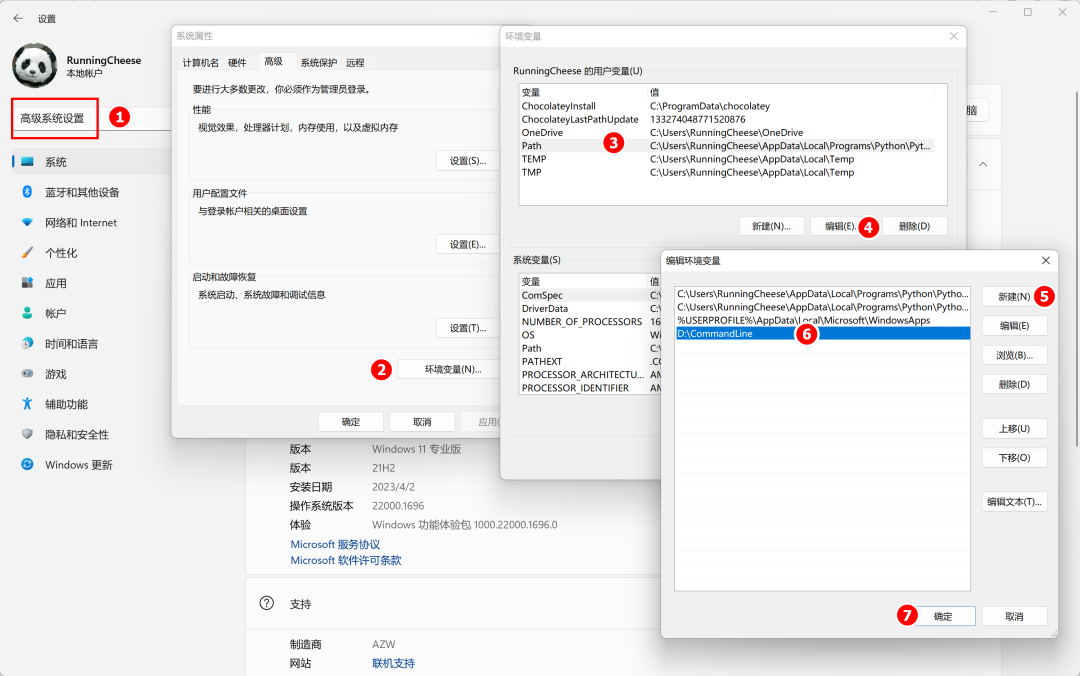
Task: Open Windows 更新 page
Action: (x=78, y=465)
